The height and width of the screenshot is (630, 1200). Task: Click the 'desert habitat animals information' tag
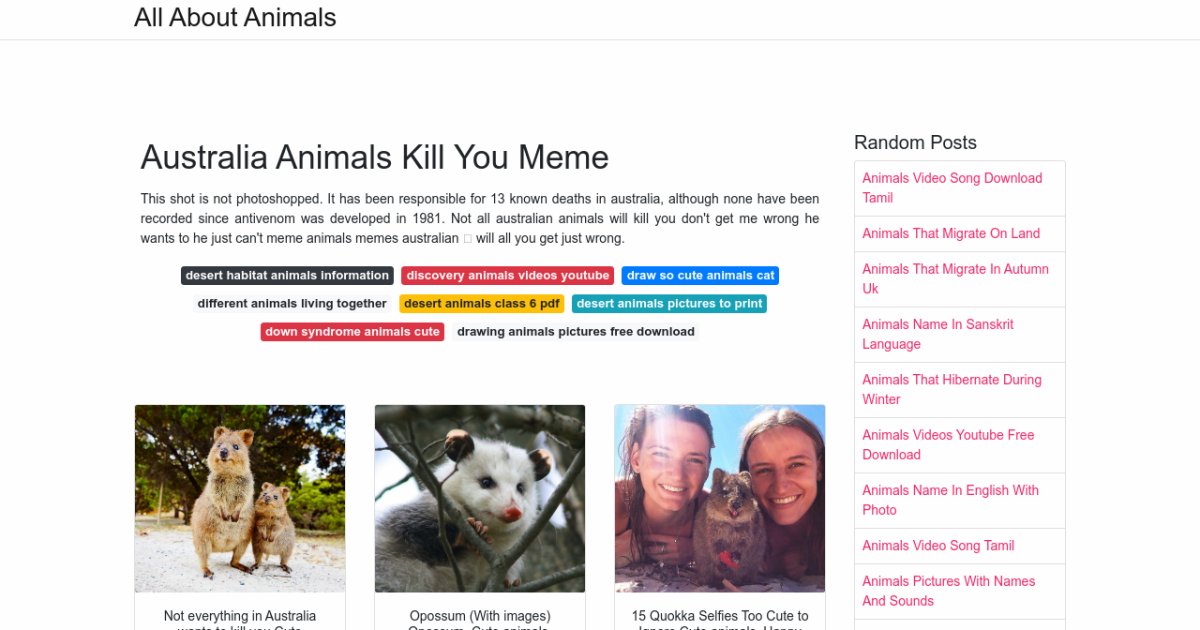click(x=287, y=276)
